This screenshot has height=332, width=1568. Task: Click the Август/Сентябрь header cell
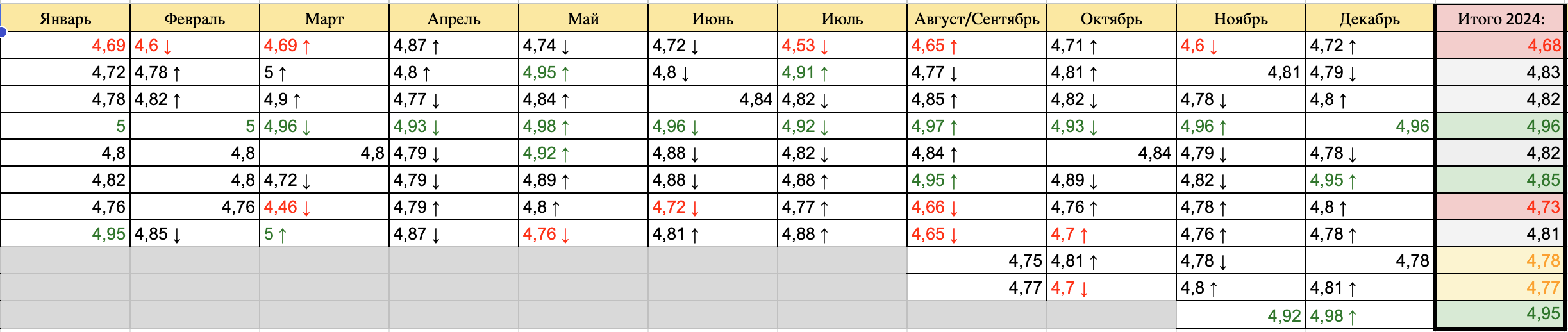[977, 19]
